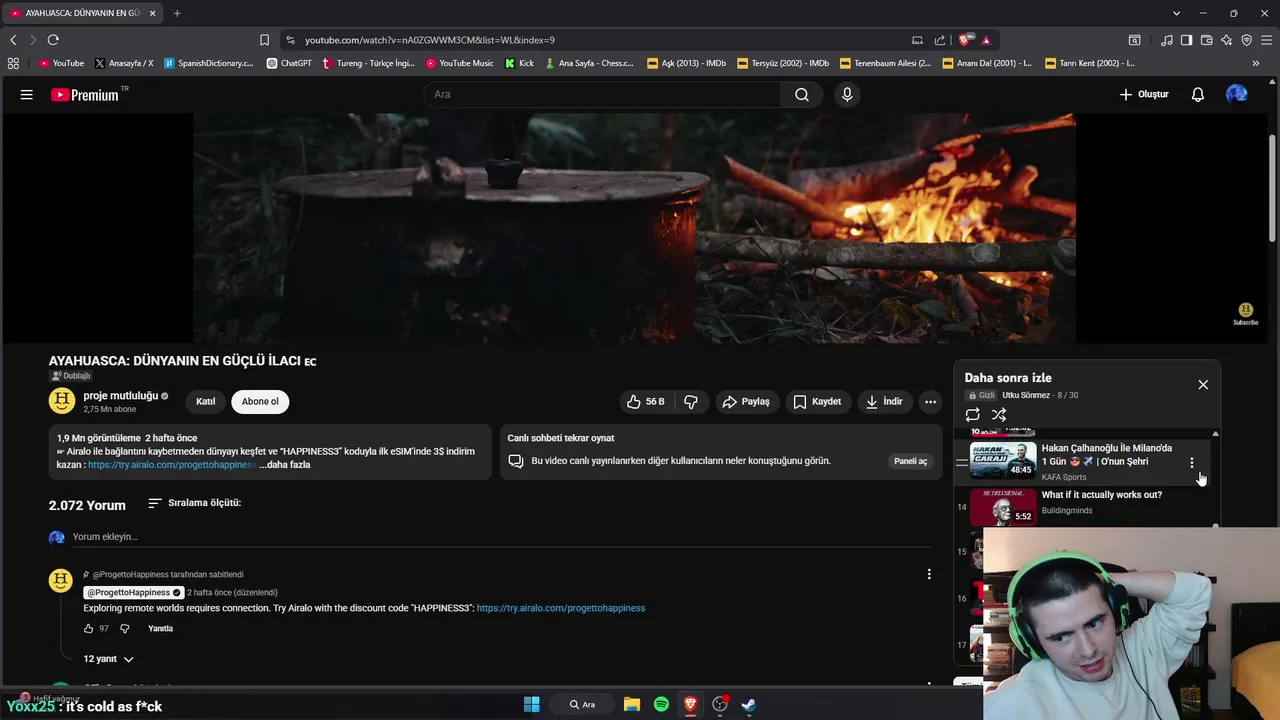Toggle playlist loop in Daha sonra izle
The image size is (1280, 720).
coord(973,415)
